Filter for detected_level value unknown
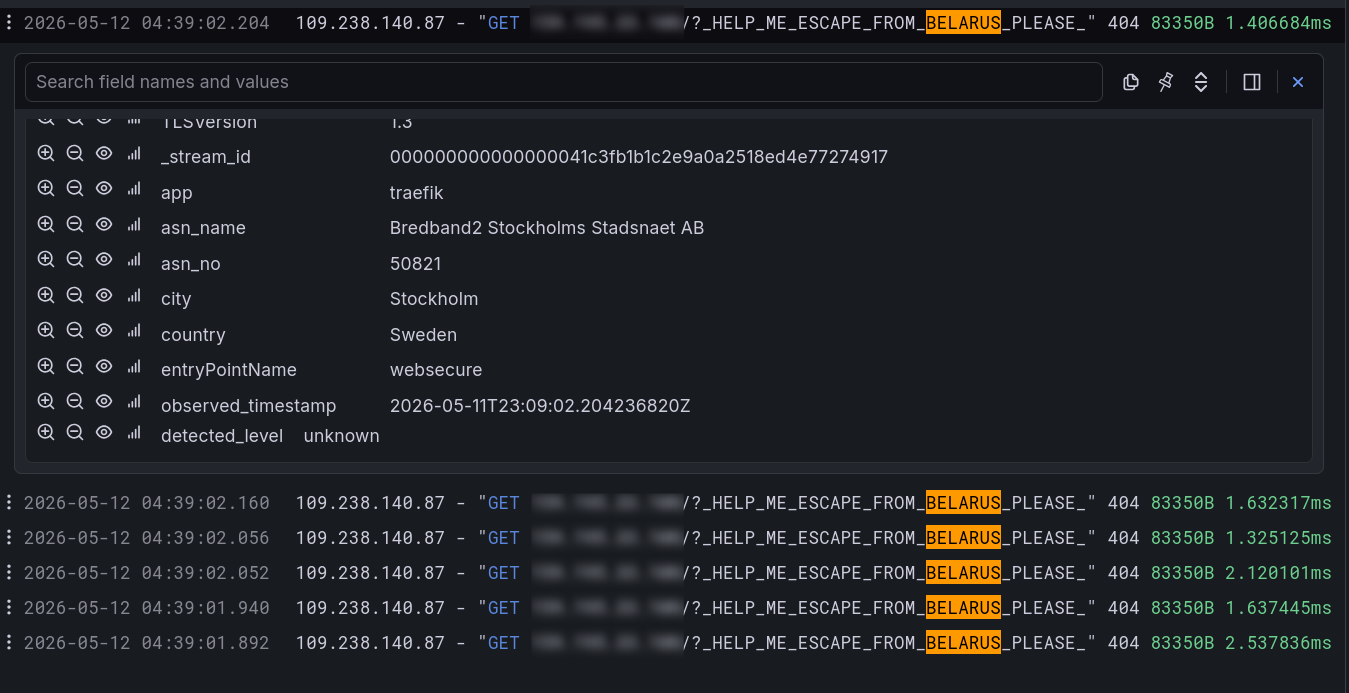Screen dimensions: 1349x693 click(45, 432)
